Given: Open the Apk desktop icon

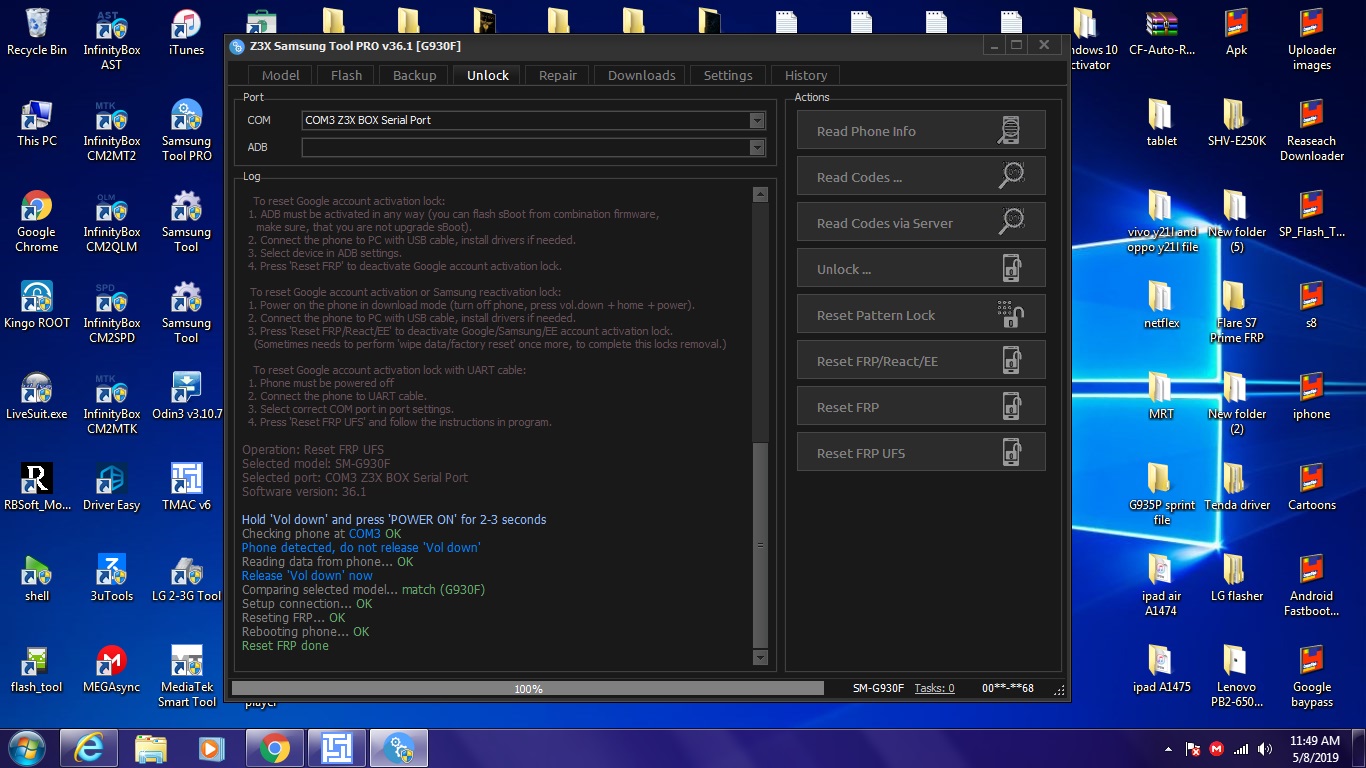Looking at the screenshot, I should tap(1236, 32).
